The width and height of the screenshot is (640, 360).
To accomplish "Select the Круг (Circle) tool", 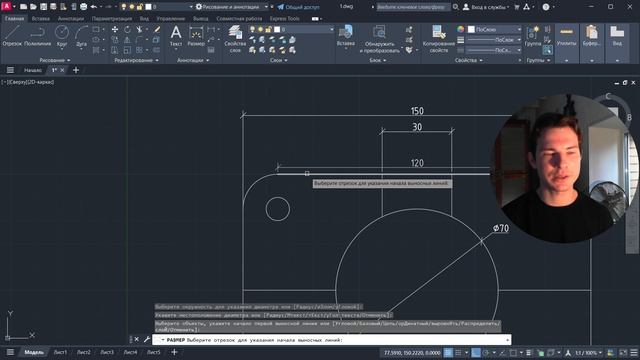I will [62, 36].
